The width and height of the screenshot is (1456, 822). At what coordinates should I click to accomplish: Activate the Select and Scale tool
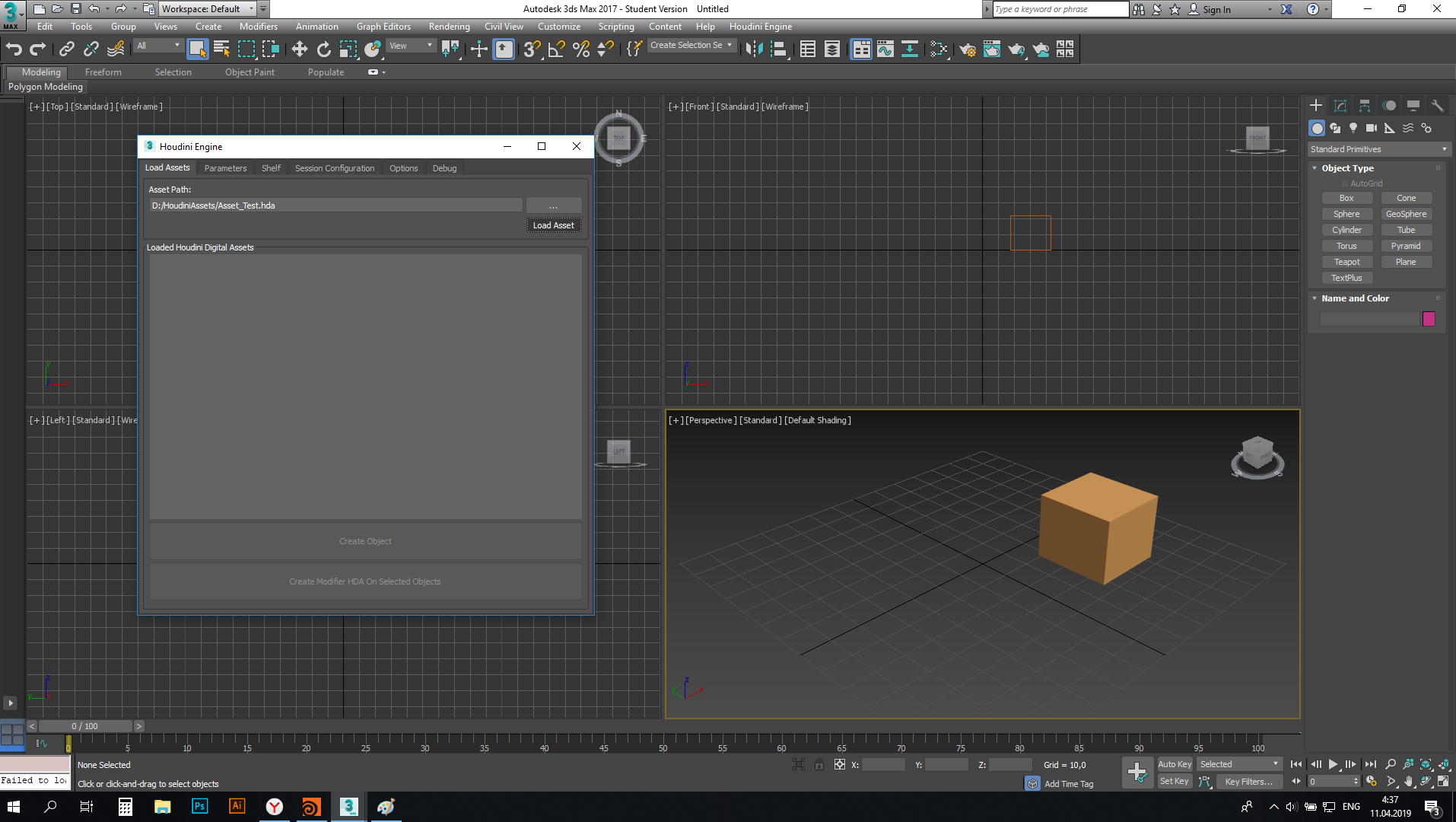pos(348,49)
